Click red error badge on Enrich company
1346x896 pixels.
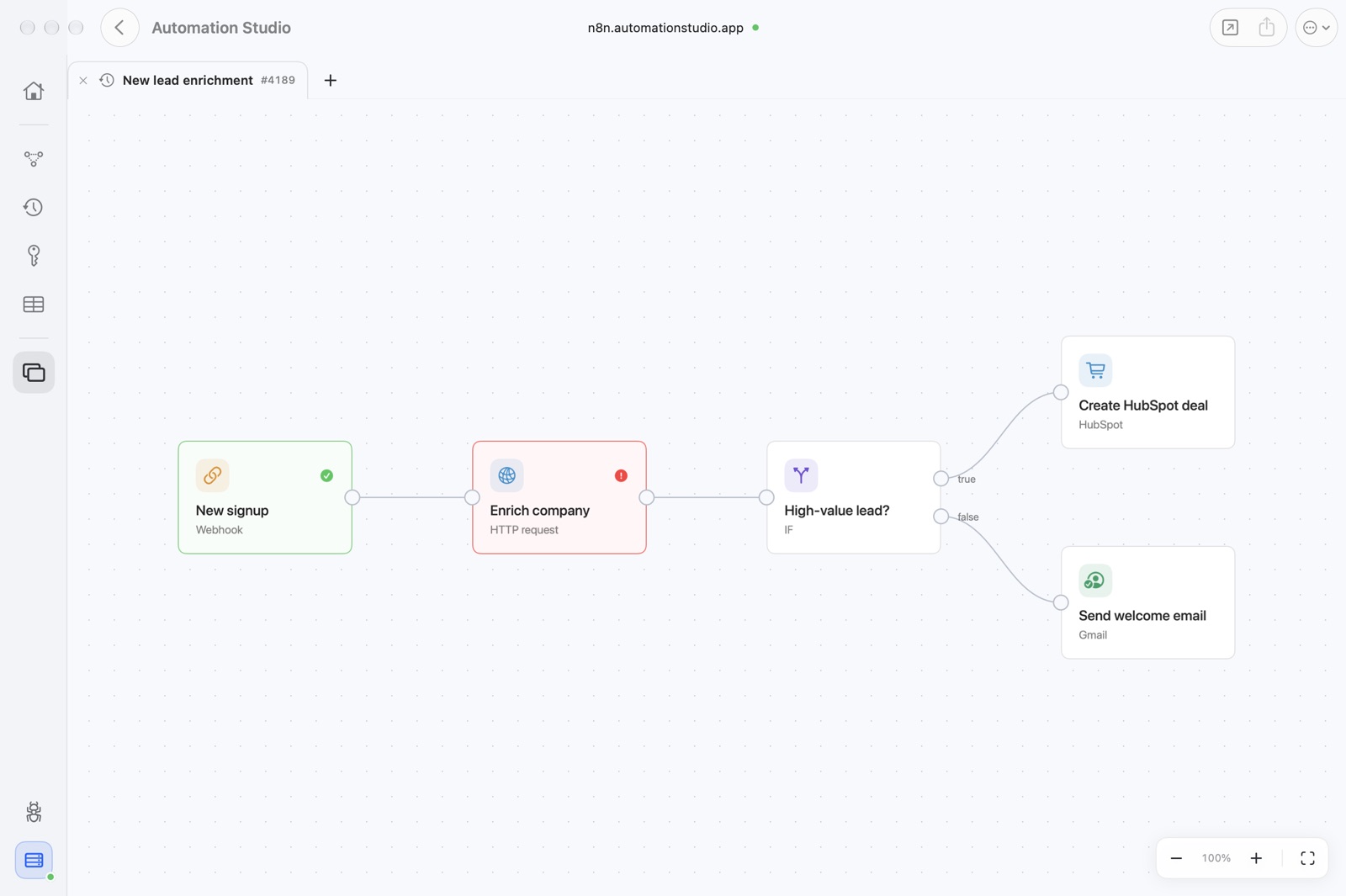click(621, 475)
